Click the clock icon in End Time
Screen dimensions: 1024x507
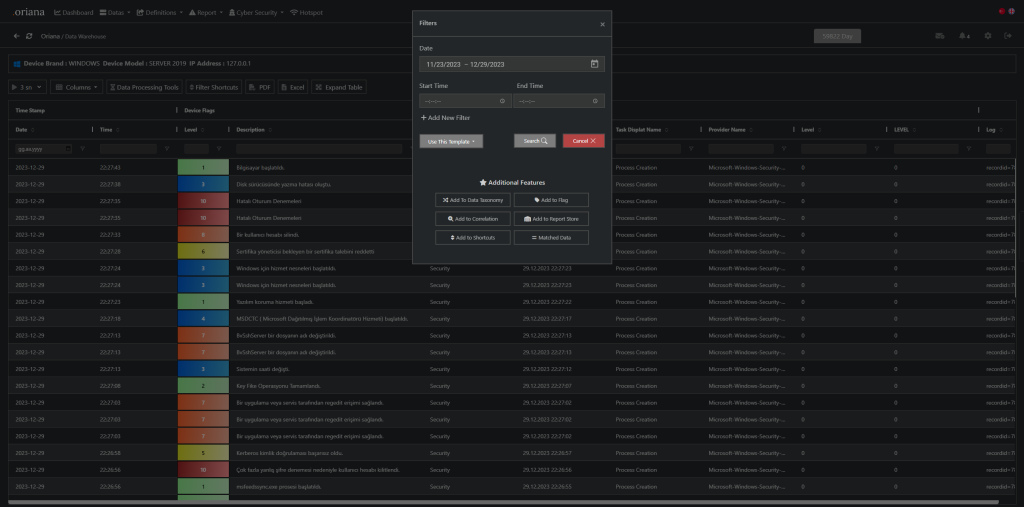[596, 101]
